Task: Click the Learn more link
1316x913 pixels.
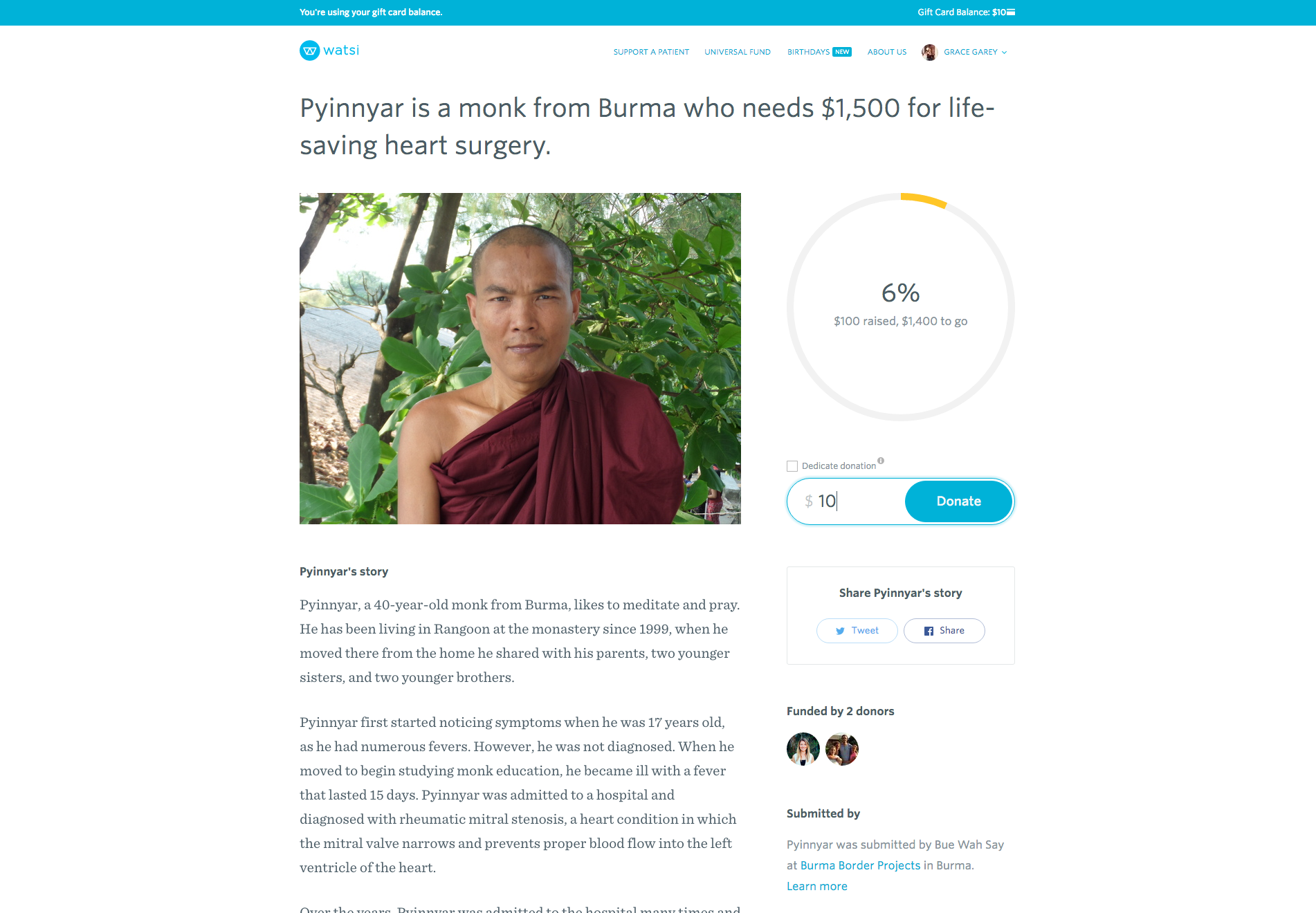Action: tap(817, 887)
